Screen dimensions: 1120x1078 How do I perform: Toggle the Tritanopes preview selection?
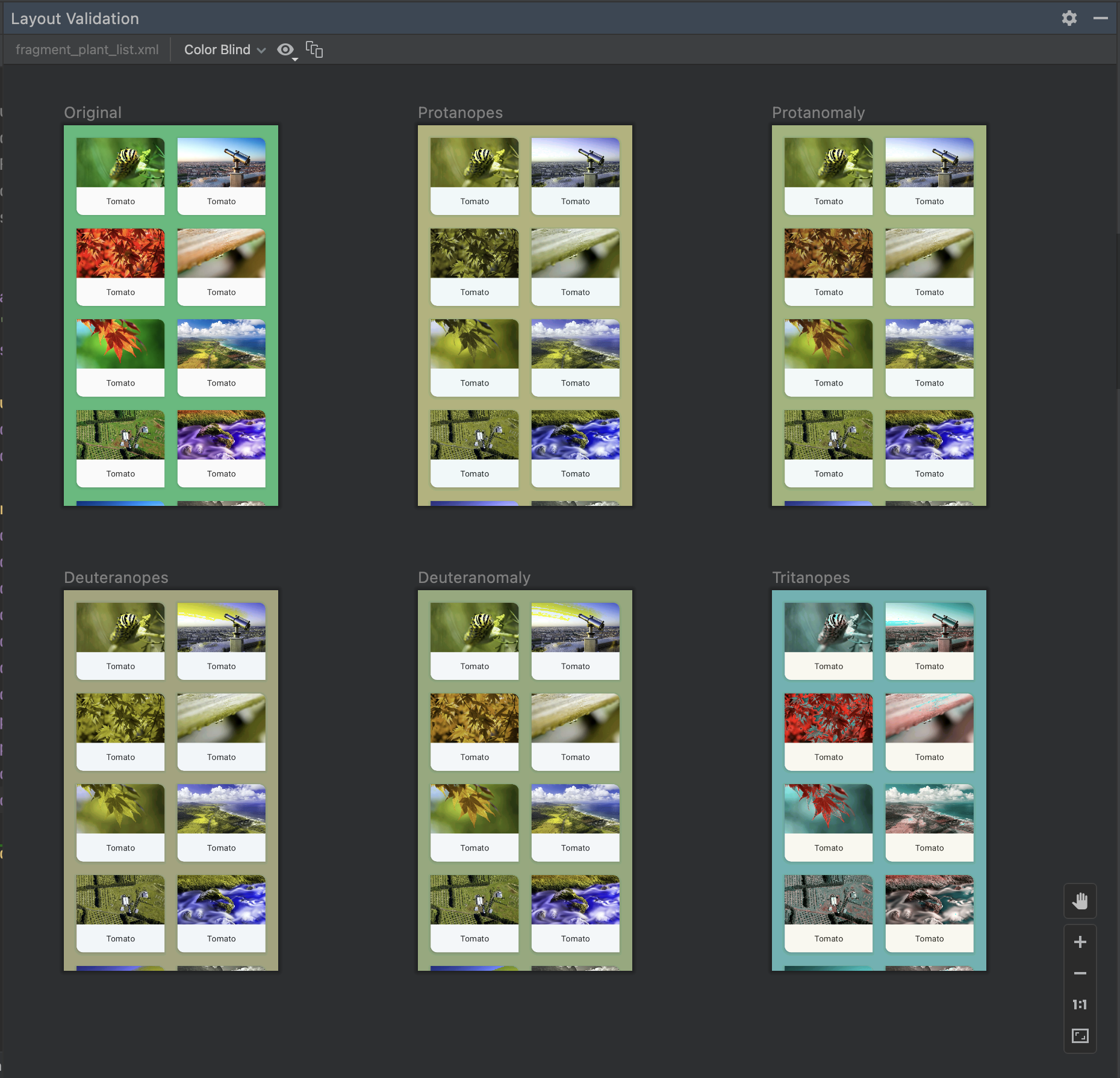click(x=811, y=577)
